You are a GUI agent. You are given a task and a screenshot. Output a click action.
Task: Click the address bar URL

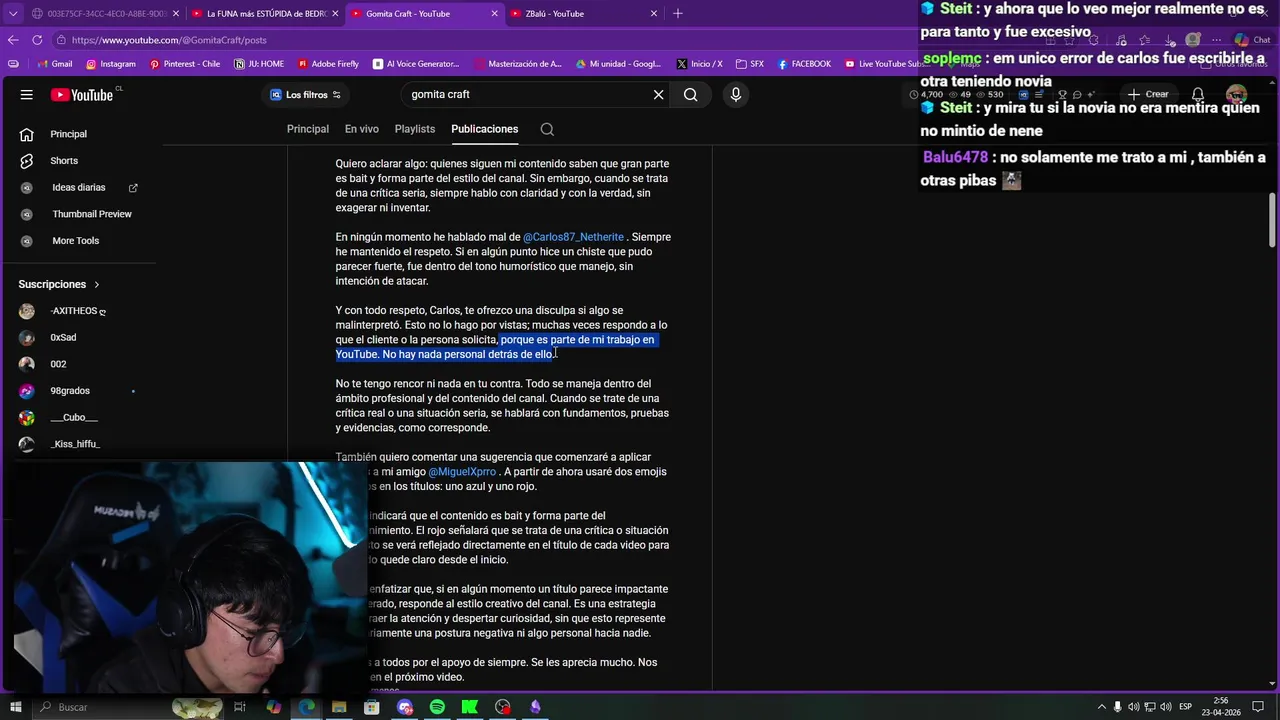click(169, 40)
